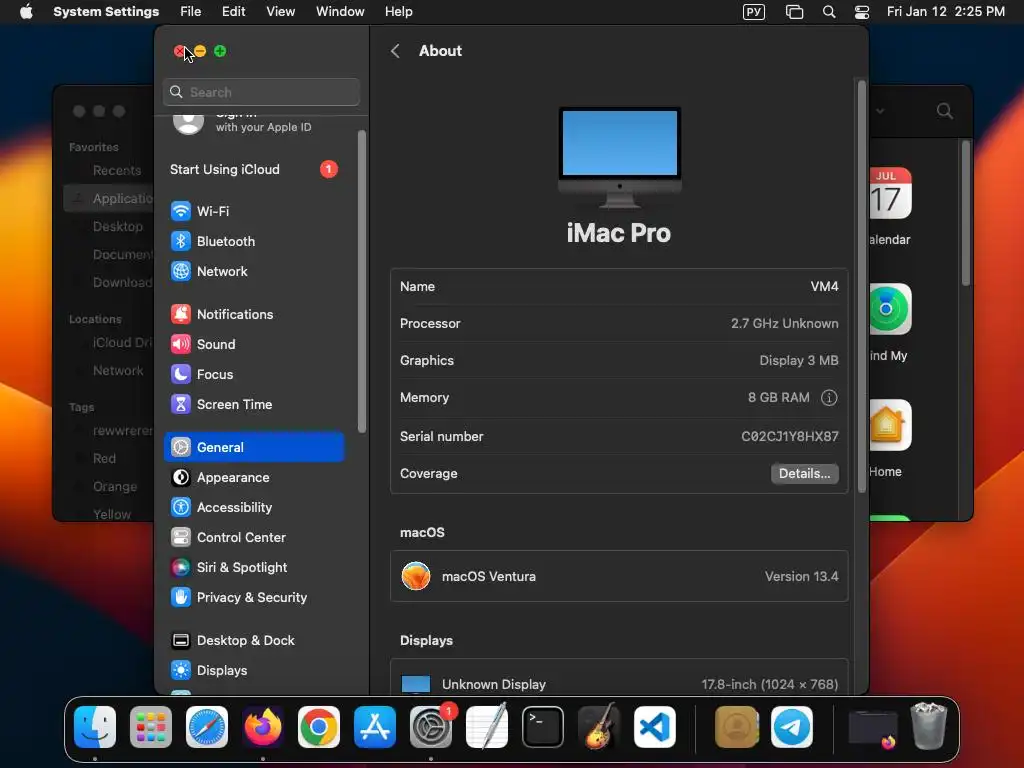The width and height of the screenshot is (1024, 768).
Task: Click the Apple menu
Action: coord(26,12)
